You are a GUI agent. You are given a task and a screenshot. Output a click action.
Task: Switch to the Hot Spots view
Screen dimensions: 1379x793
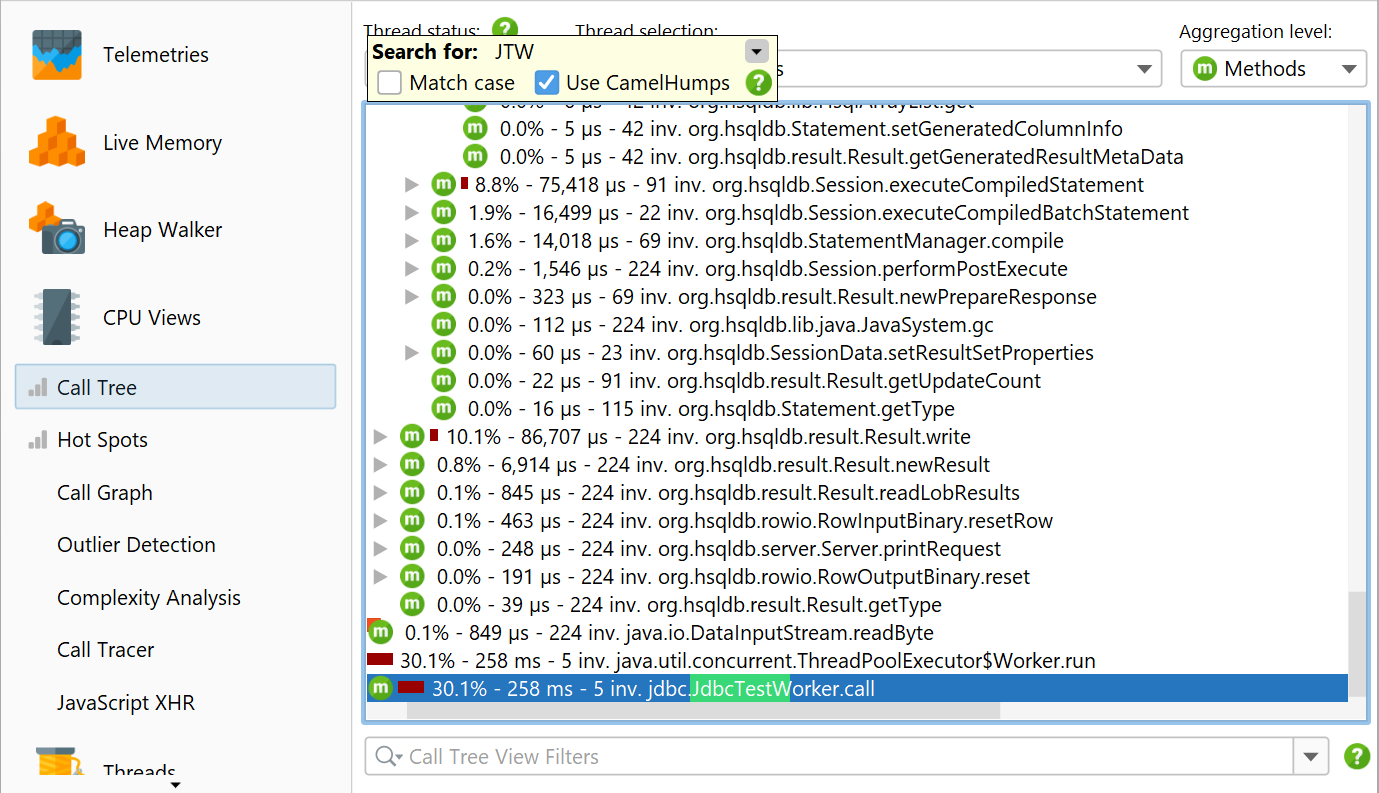pyautogui.click(x=102, y=440)
